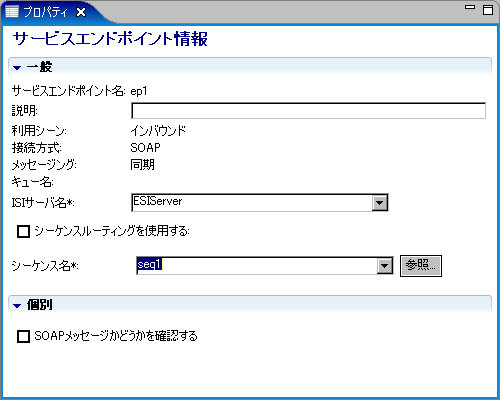This screenshot has width=500, height=400.
Task: Click the サービスエンドポイント名 label
Action: point(69,91)
